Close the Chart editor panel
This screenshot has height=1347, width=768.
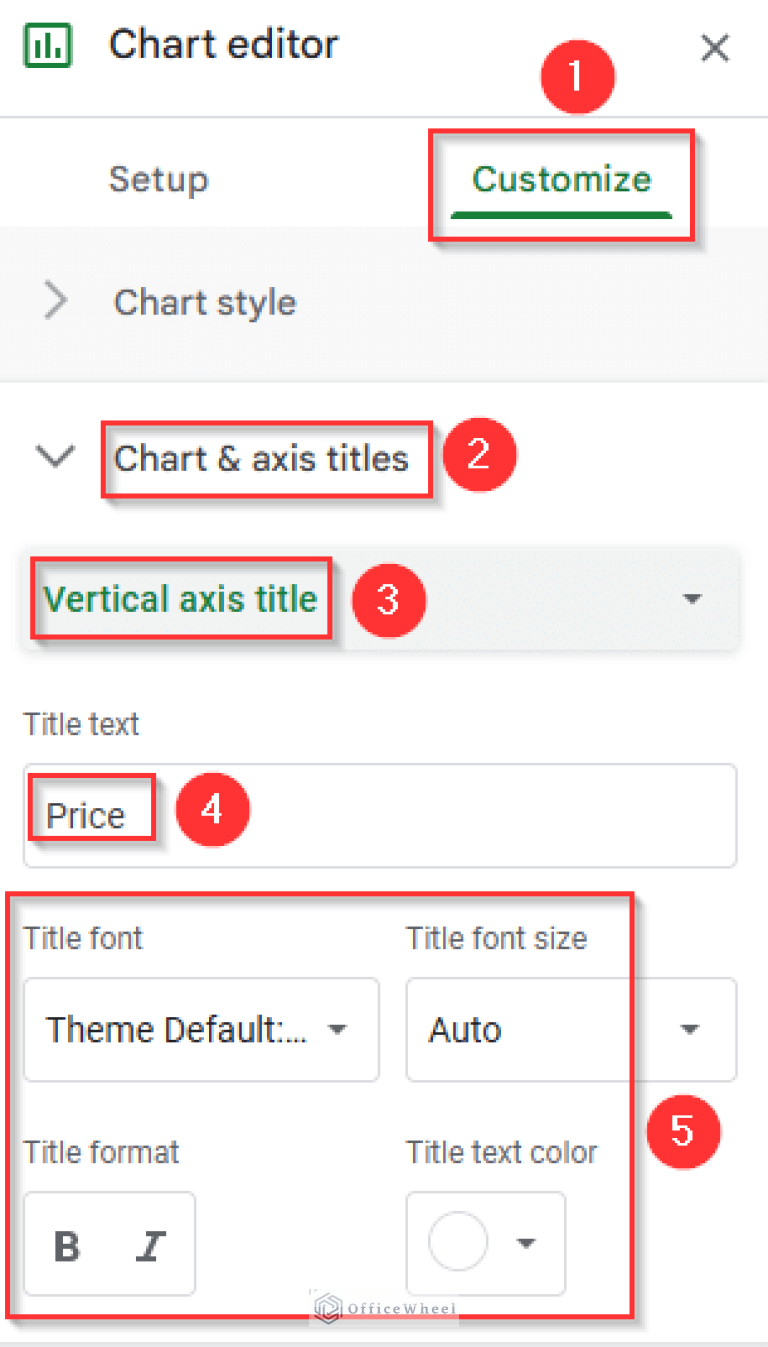click(x=715, y=47)
